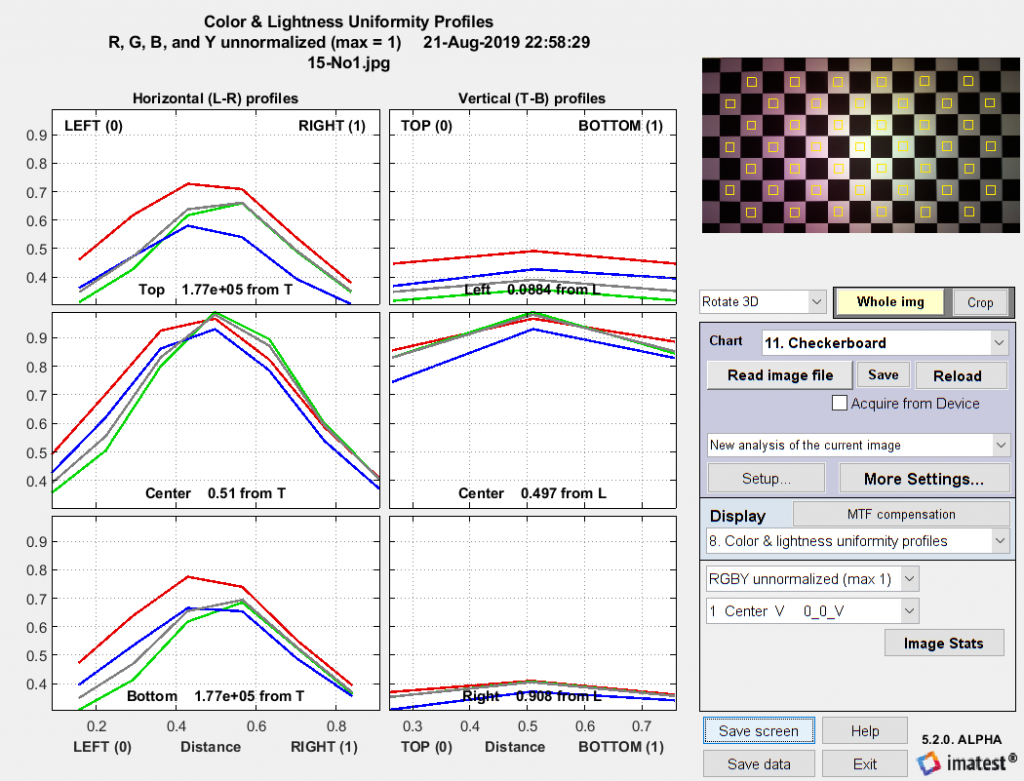1024x781 pixels.
Task: Open the Color & lightness uniformity profiles dropdown
Action: (858, 541)
